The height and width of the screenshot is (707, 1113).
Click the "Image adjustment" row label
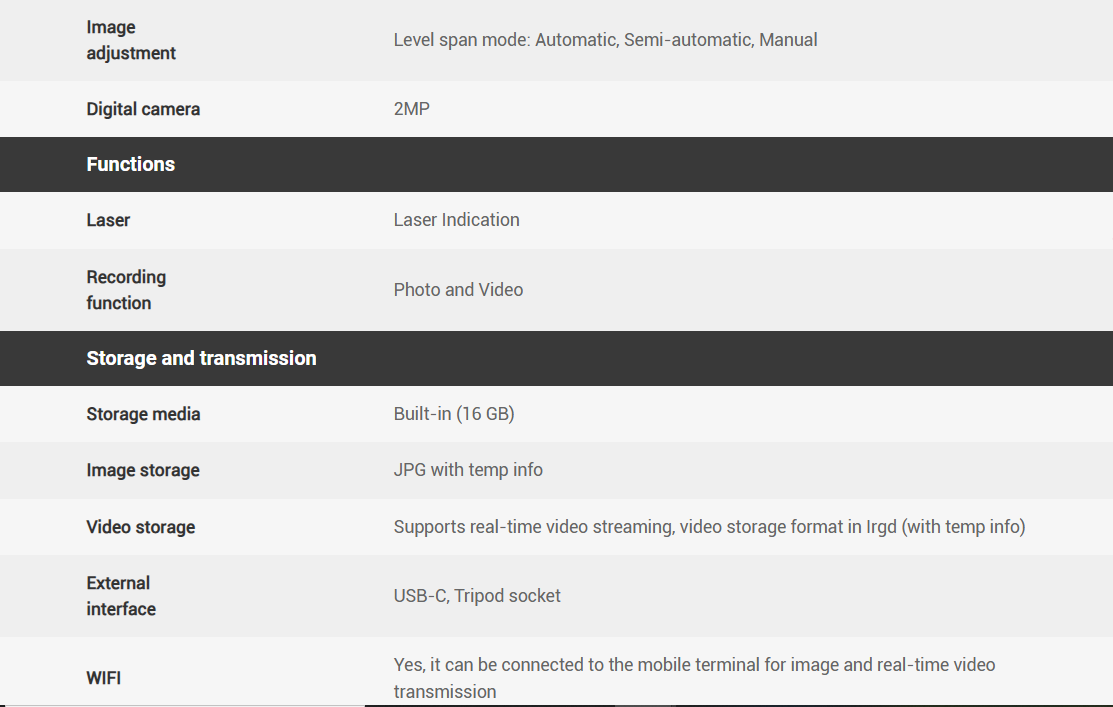[x=131, y=40]
